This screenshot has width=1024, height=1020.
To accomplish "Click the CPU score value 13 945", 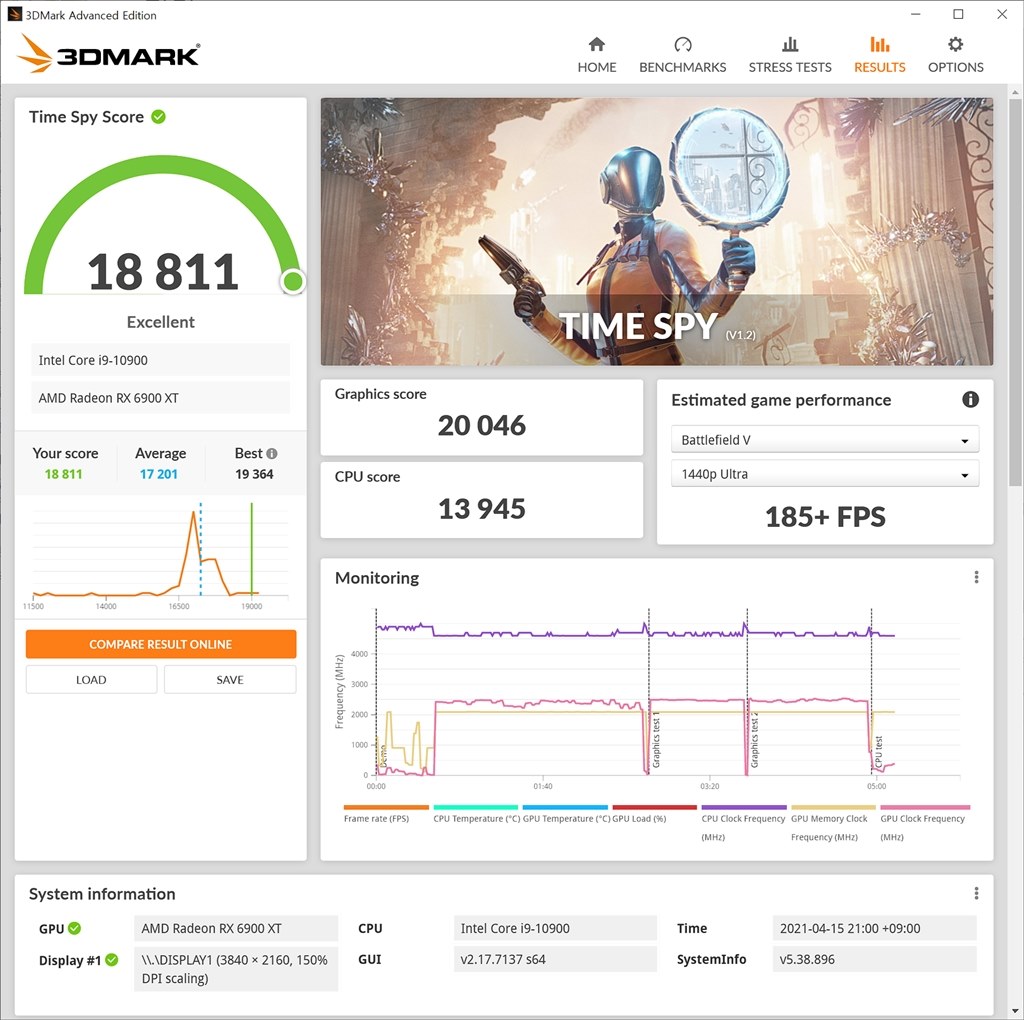I will coord(481,509).
